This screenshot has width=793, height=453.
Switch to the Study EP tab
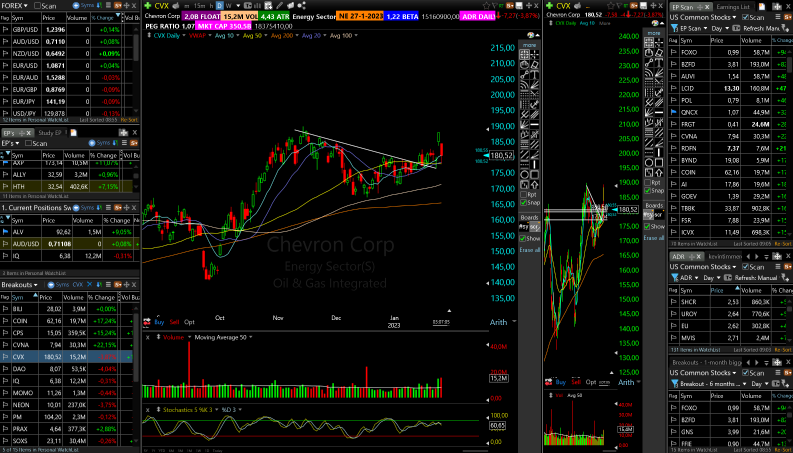(50, 132)
